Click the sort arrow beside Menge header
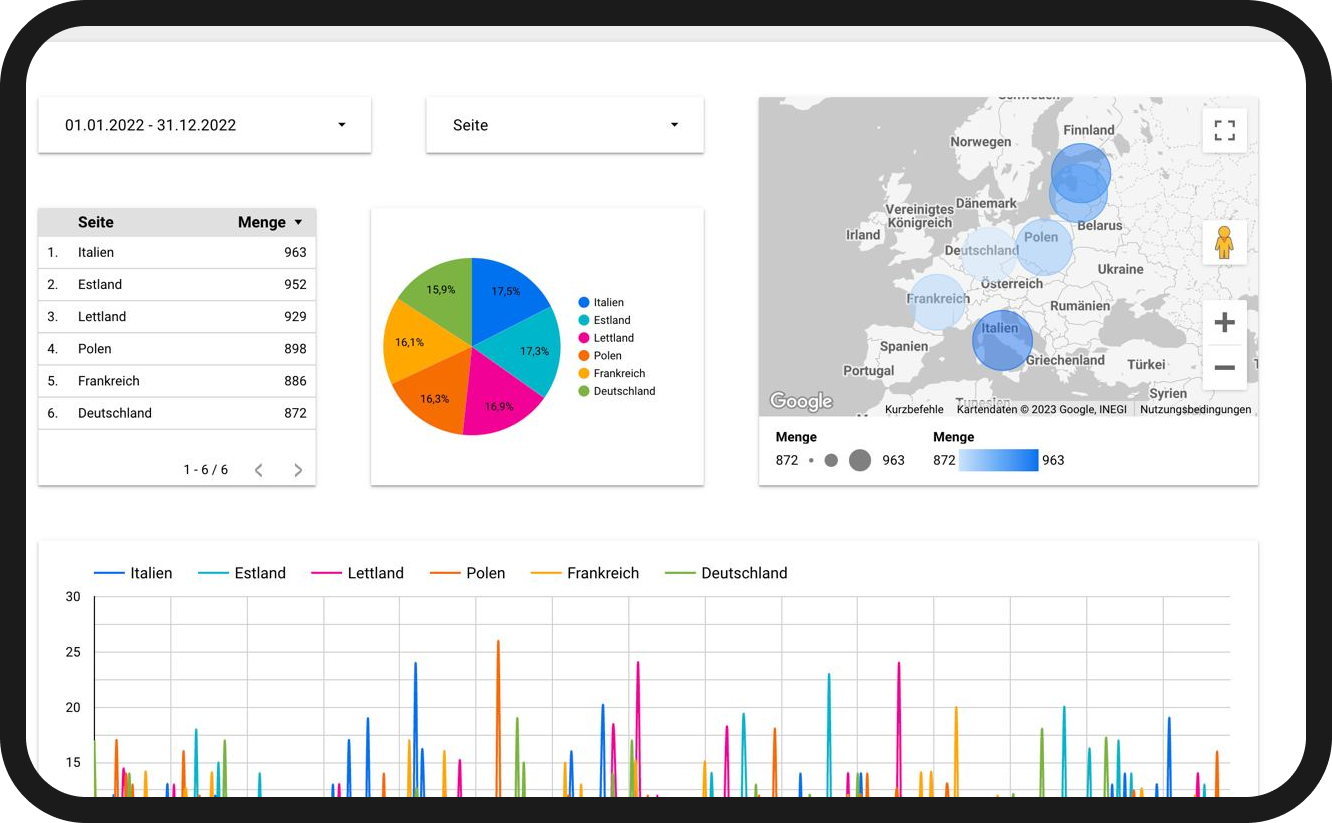Screen dimensions: 1332x823 click(x=298, y=223)
